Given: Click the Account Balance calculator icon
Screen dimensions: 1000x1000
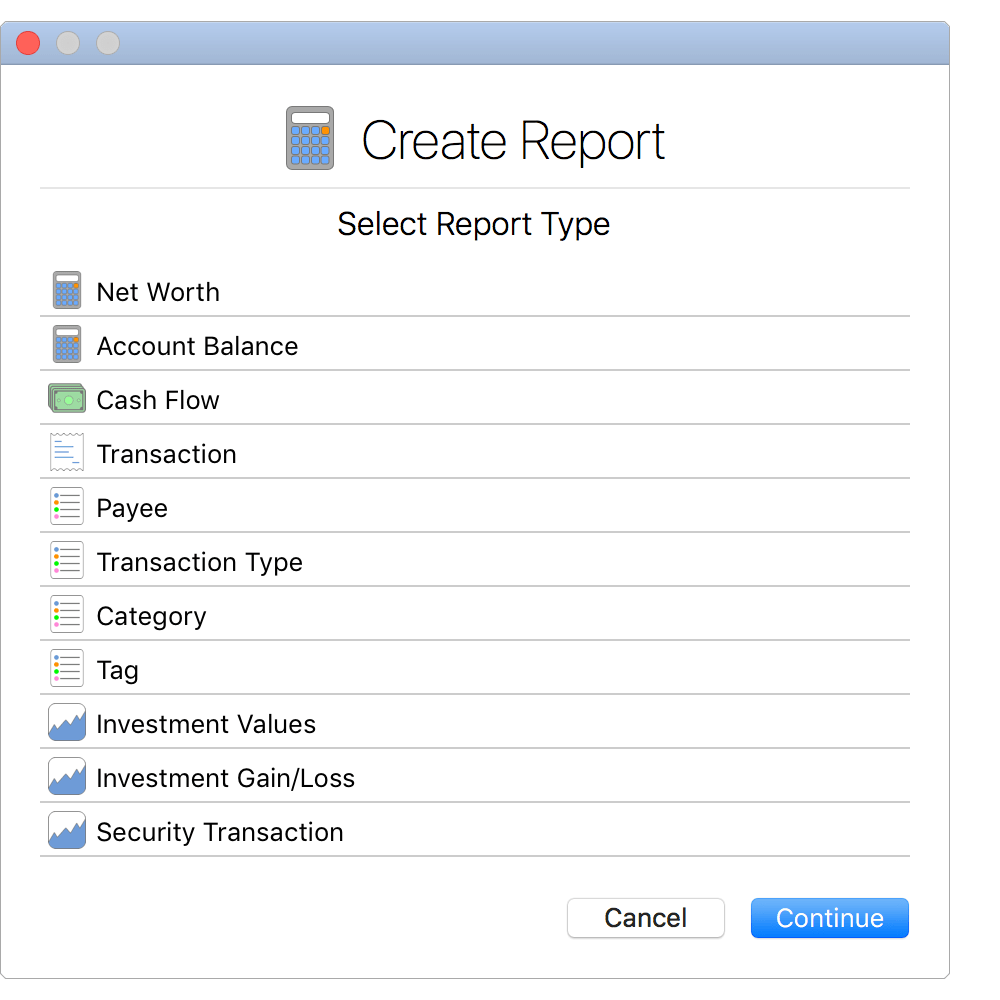Looking at the screenshot, I should coord(66,344).
